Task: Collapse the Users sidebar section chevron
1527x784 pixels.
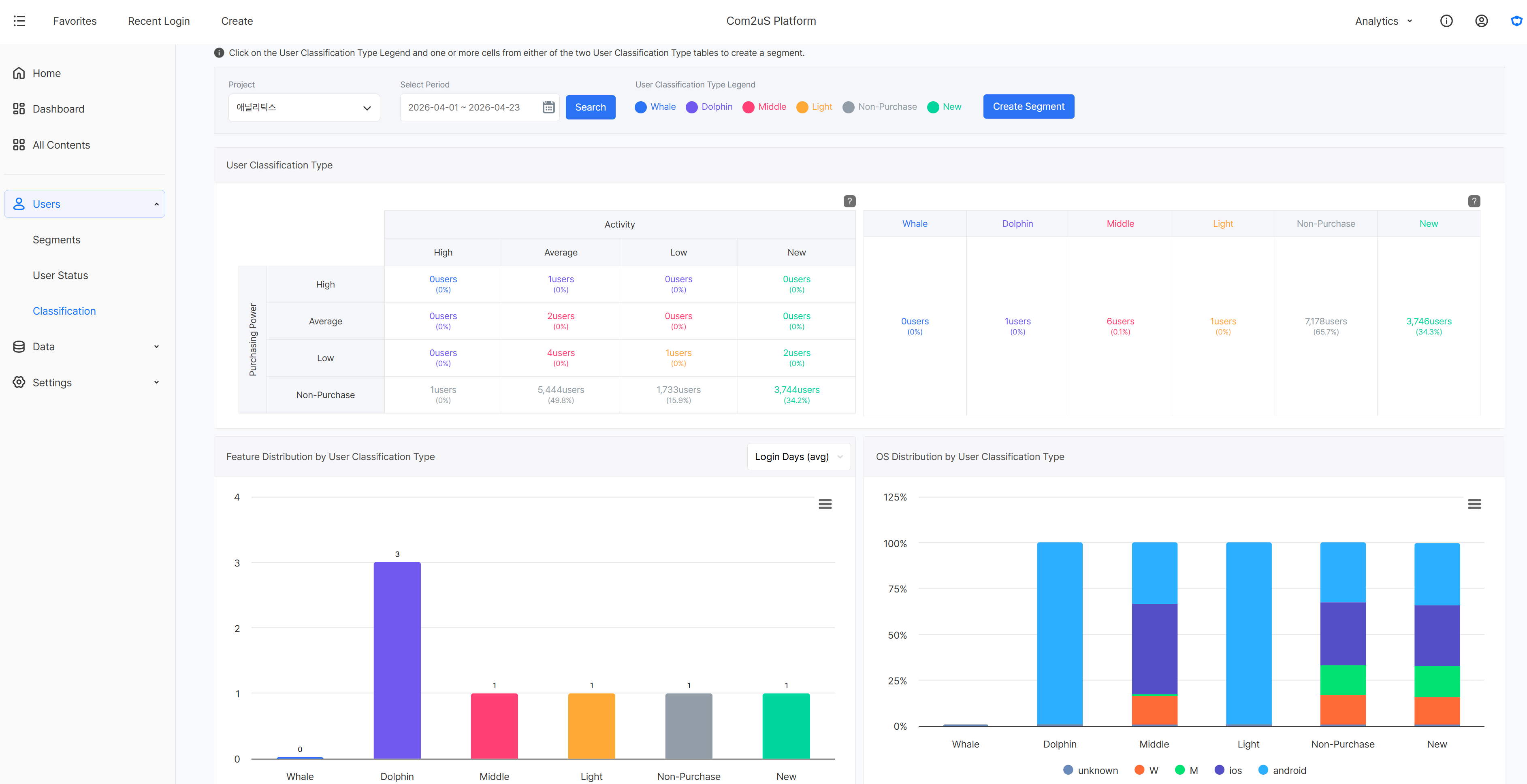Action: click(x=156, y=204)
